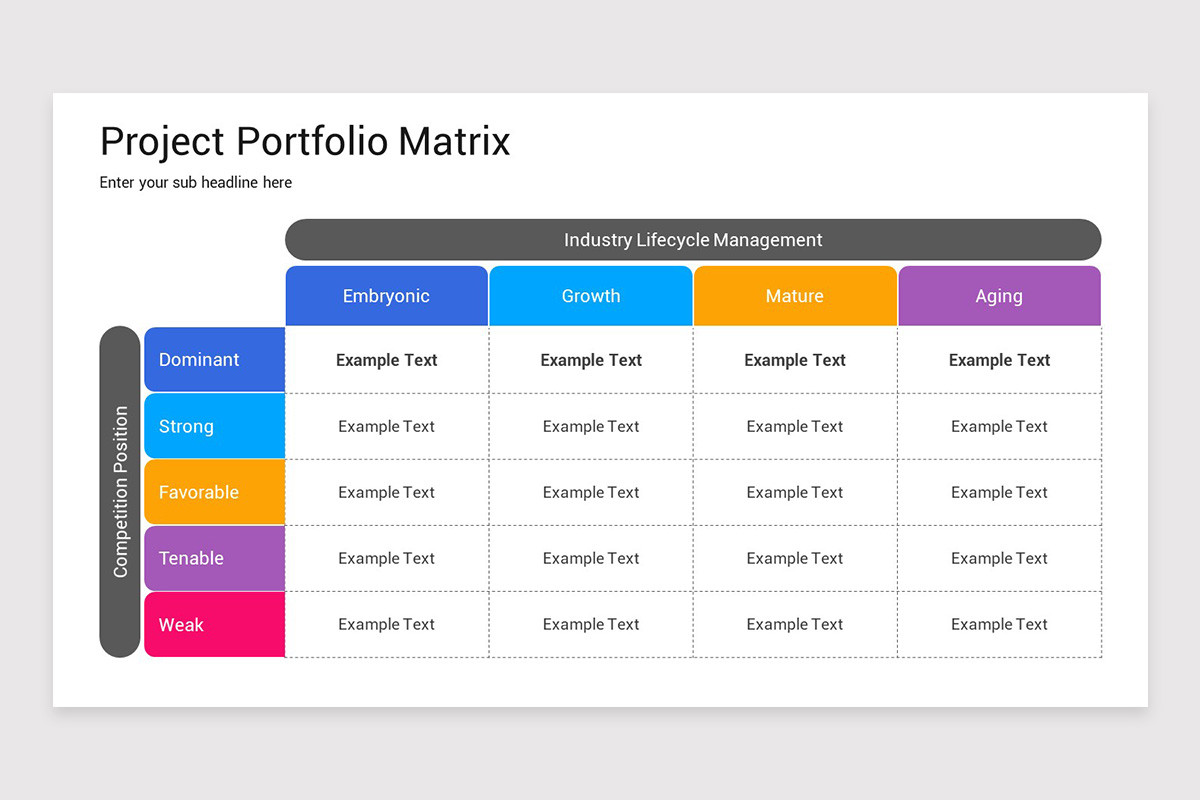Select the Favorable row Mature column cell
This screenshot has height=800, width=1200.
point(795,492)
